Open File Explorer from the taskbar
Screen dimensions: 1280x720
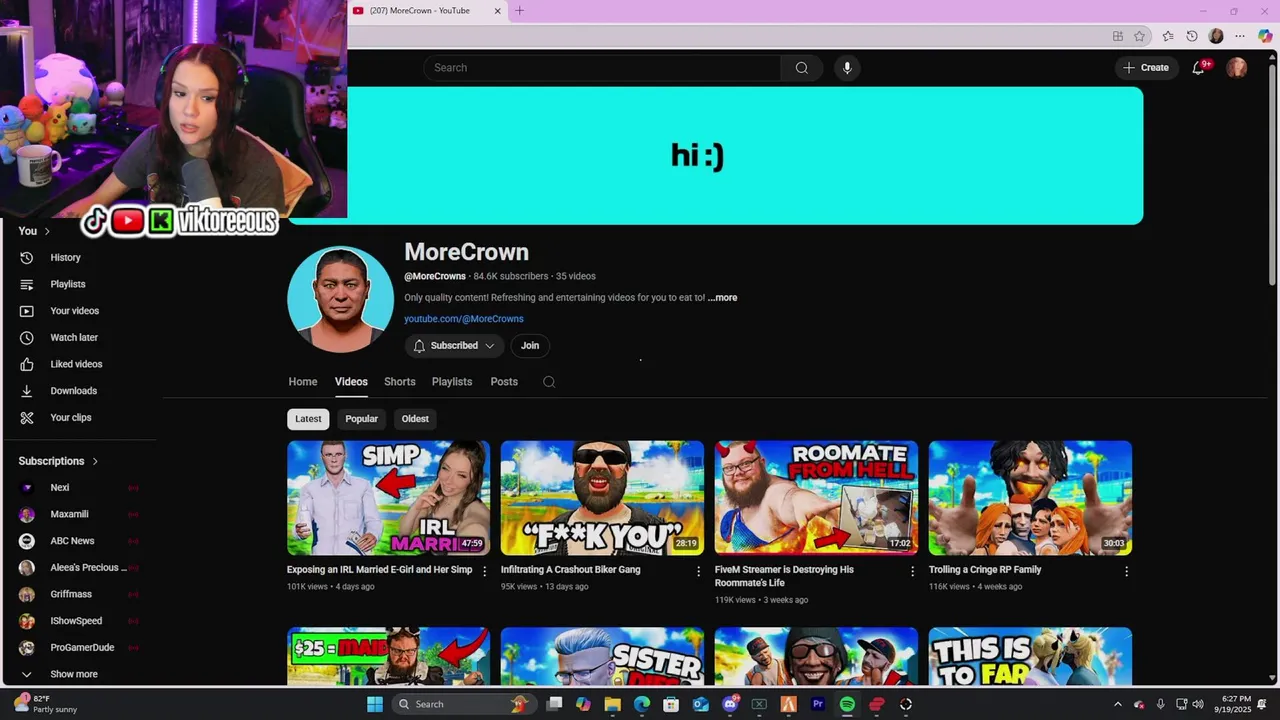tap(612, 704)
